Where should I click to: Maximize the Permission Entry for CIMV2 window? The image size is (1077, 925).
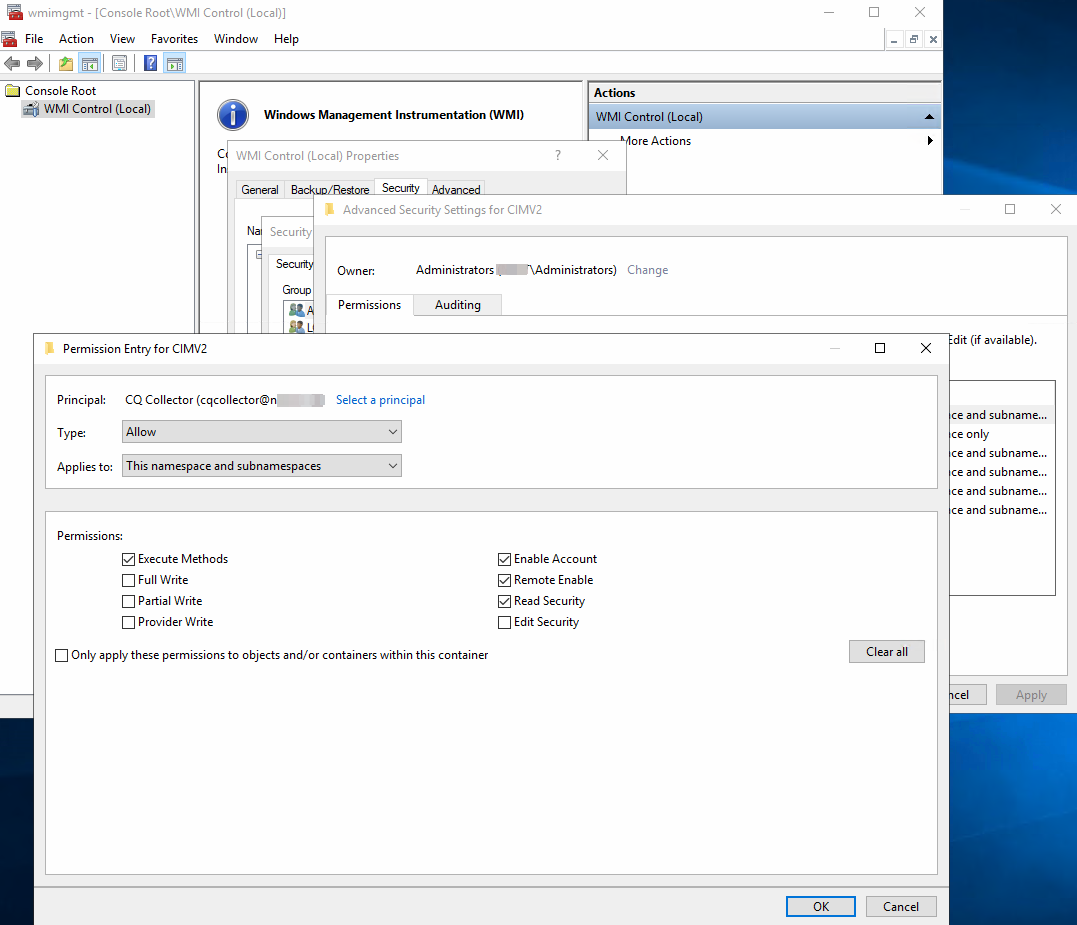tap(880, 348)
